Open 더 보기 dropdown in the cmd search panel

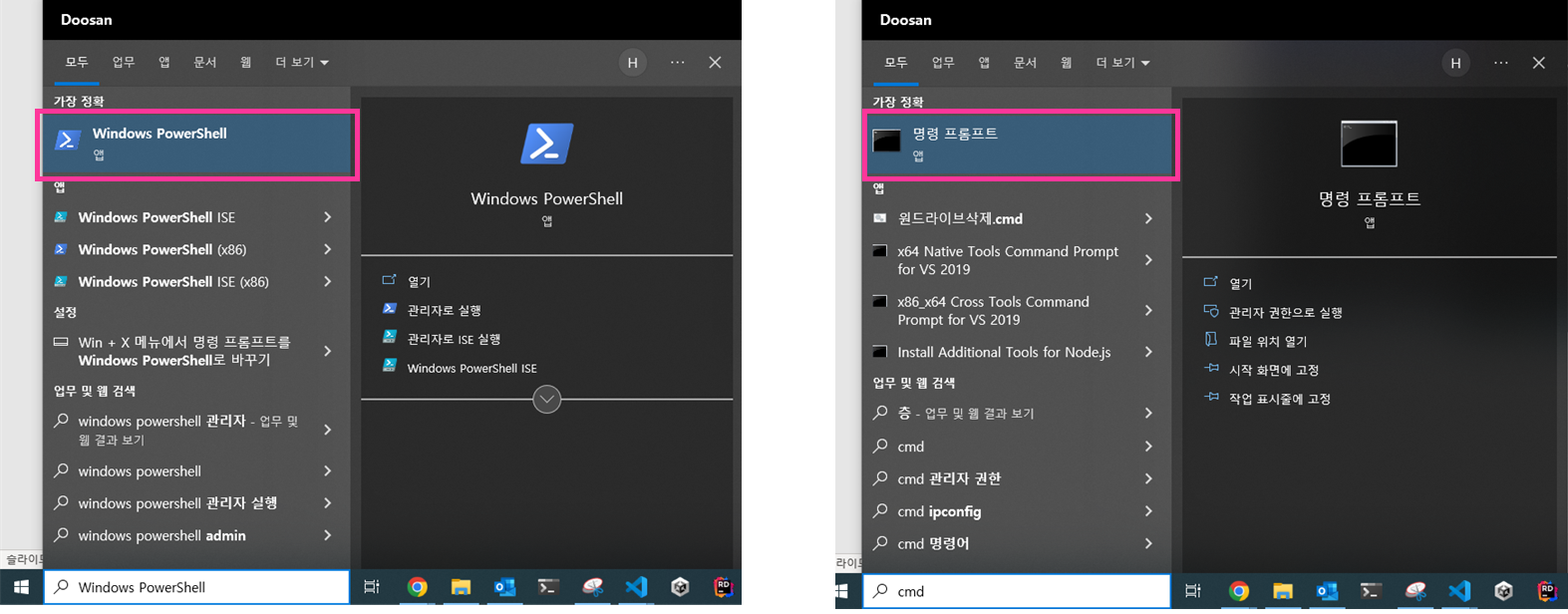(1122, 63)
